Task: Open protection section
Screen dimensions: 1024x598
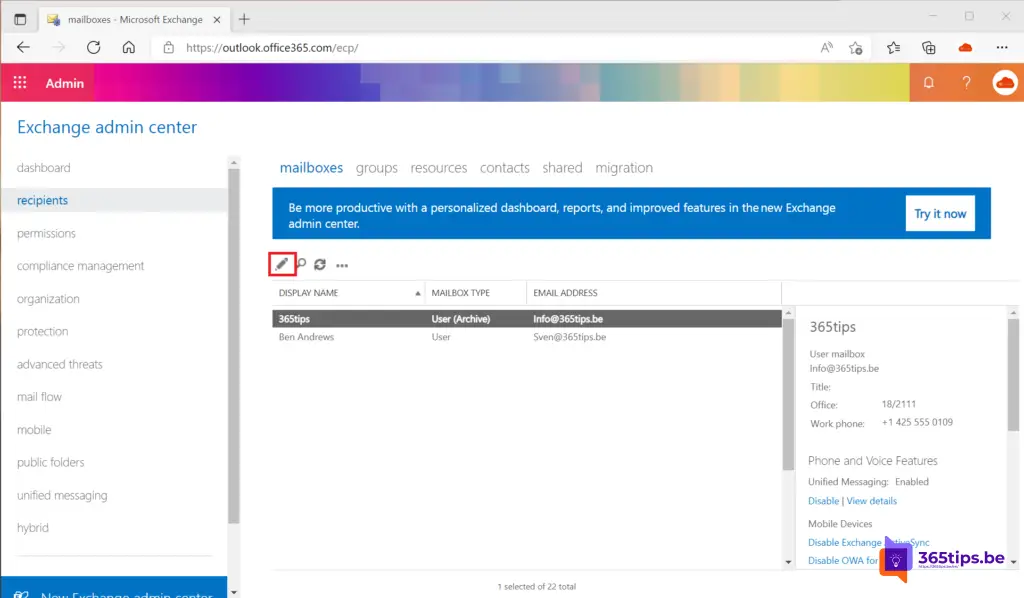Action: click(42, 332)
